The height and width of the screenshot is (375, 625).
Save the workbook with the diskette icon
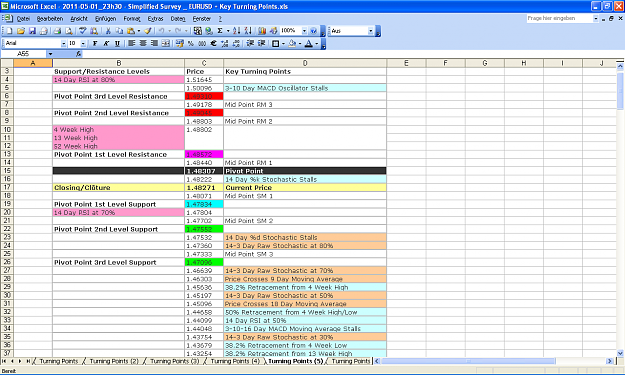coord(32,31)
